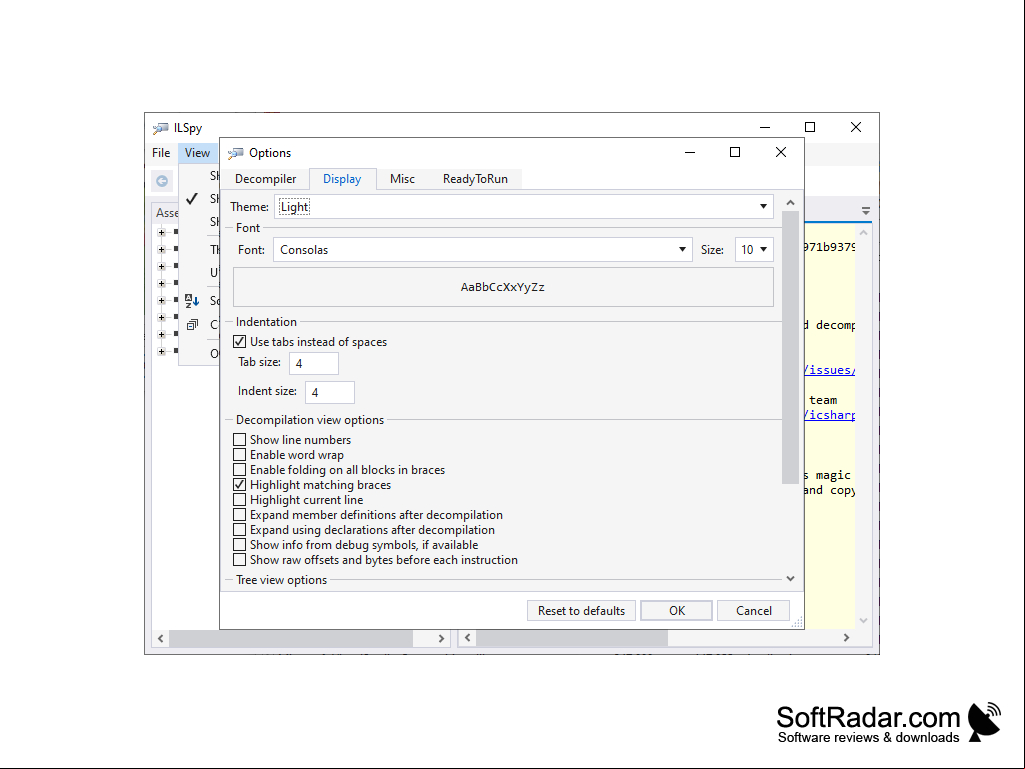The height and width of the screenshot is (769, 1025).
Task: Close the ILSpy main window
Action: (x=856, y=127)
